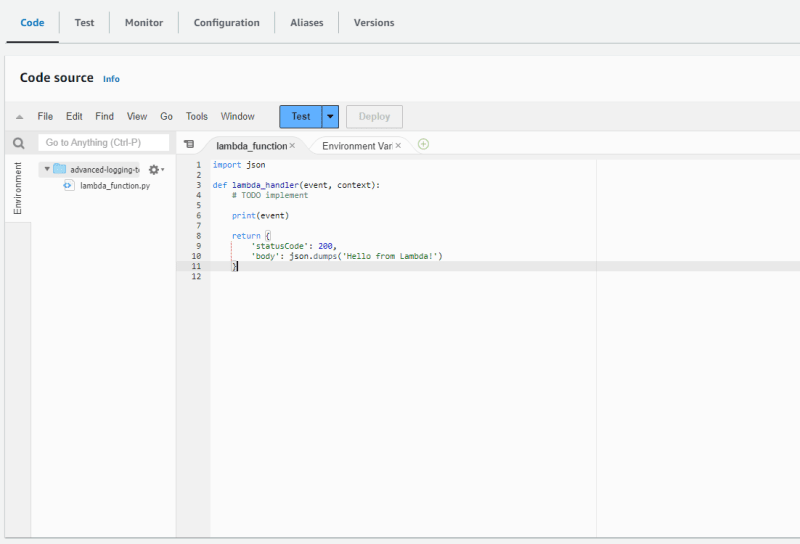Viewport: 800px width, 544px height.
Task: Click the Deploy button
Action: [x=374, y=117]
